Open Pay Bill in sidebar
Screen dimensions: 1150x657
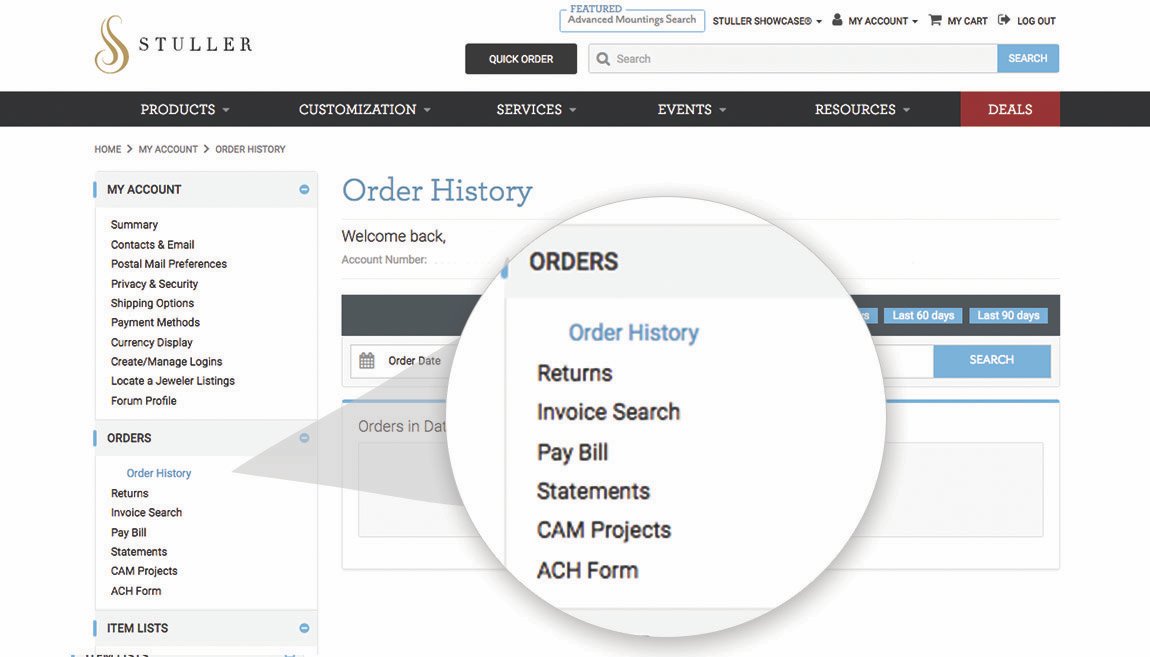pos(128,532)
